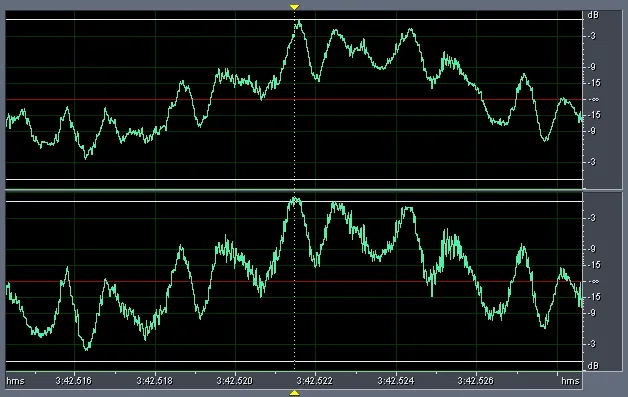Click the dB label at the amplitude ruler bottom
628x397 pixels.
[x=593, y=365]
